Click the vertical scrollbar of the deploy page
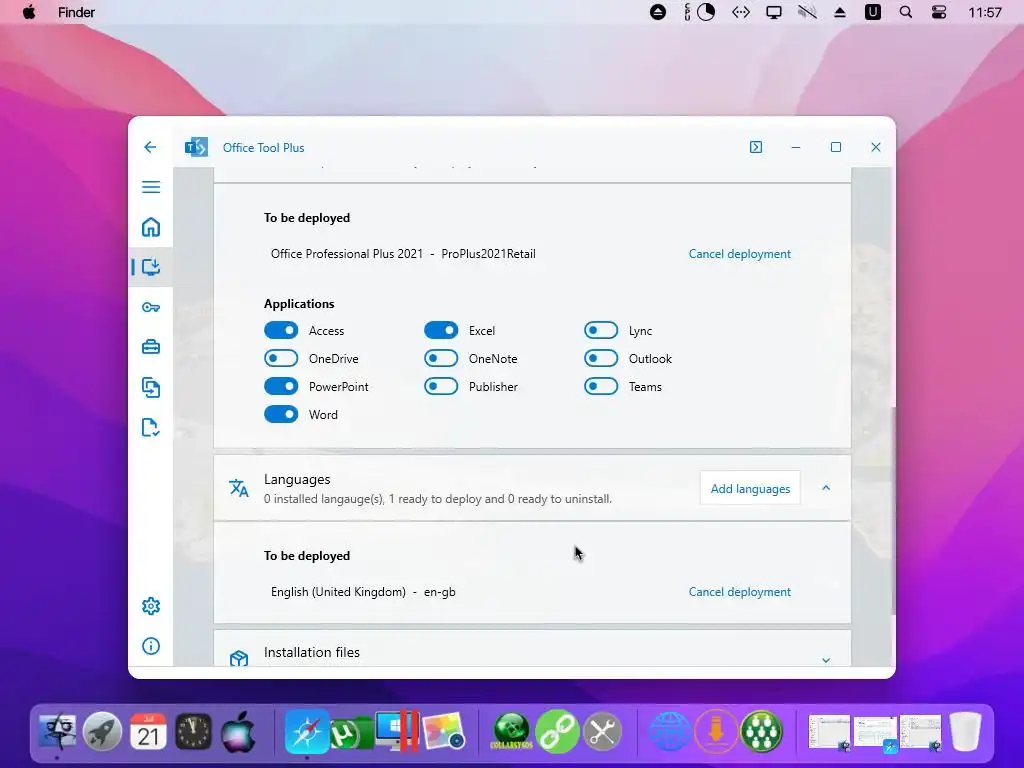Viewport: 1024px width, 768px height. (893, 509)
